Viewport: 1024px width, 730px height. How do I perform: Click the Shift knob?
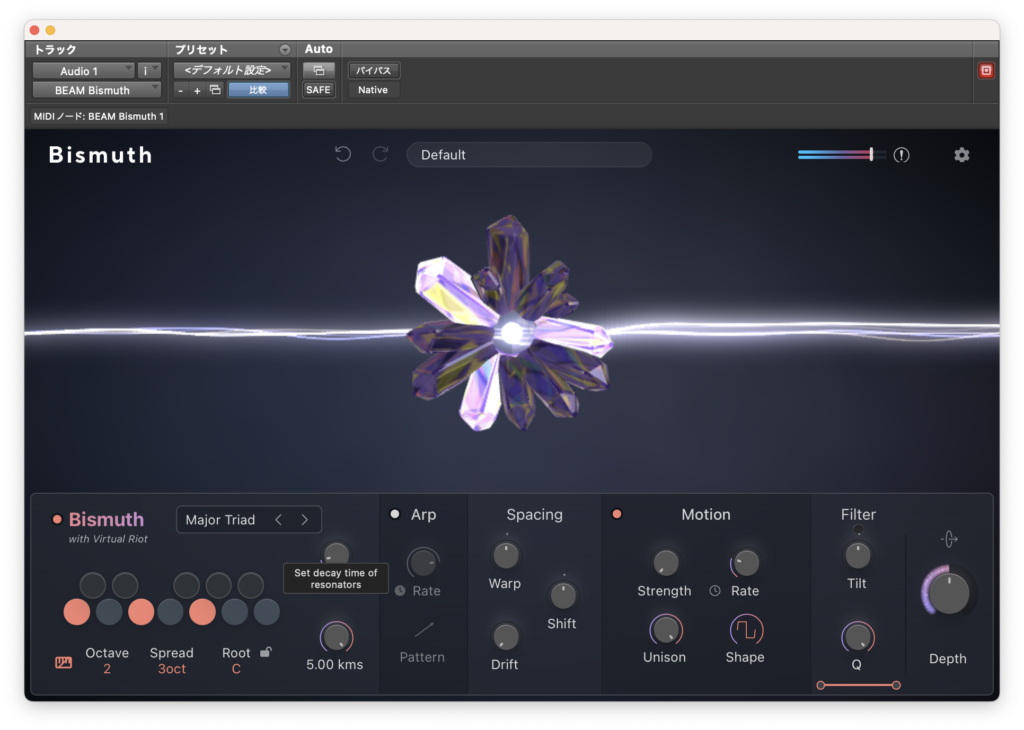(x=563, y=595)
